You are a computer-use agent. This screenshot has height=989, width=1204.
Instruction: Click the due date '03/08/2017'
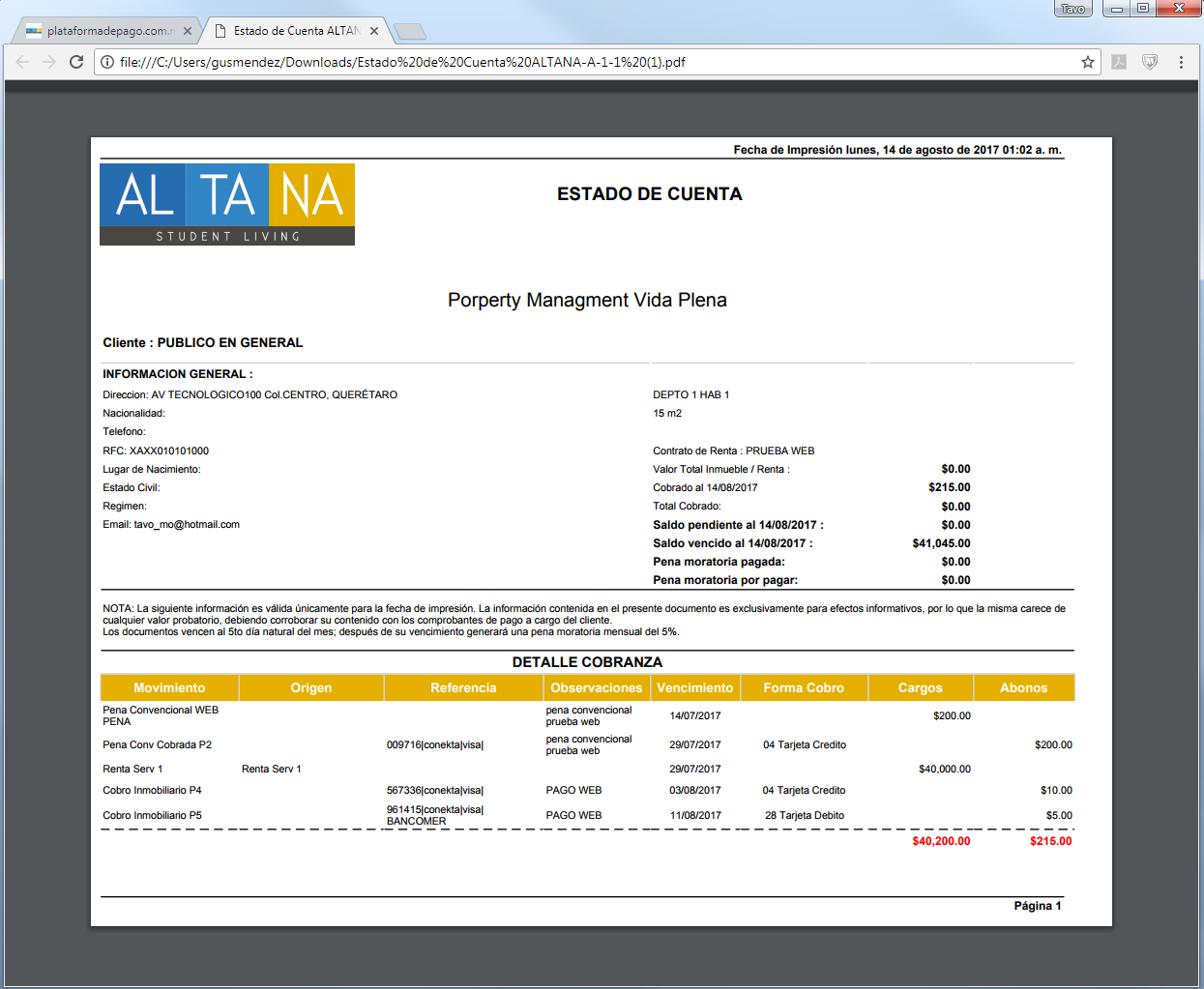[695, 790]
